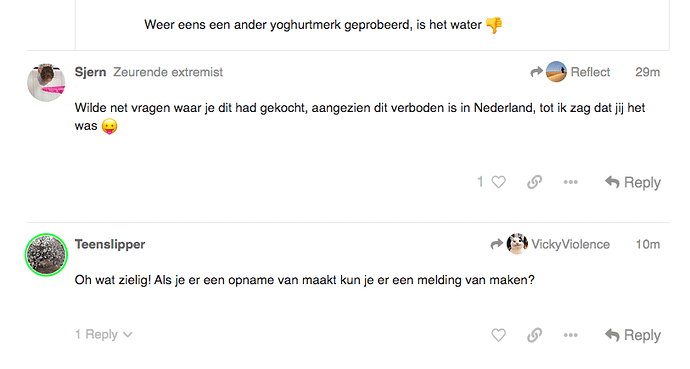Open Teenslipper's avatar with the green ring
This screenshot has height=369, width=690.
click(x=46, y=255)
